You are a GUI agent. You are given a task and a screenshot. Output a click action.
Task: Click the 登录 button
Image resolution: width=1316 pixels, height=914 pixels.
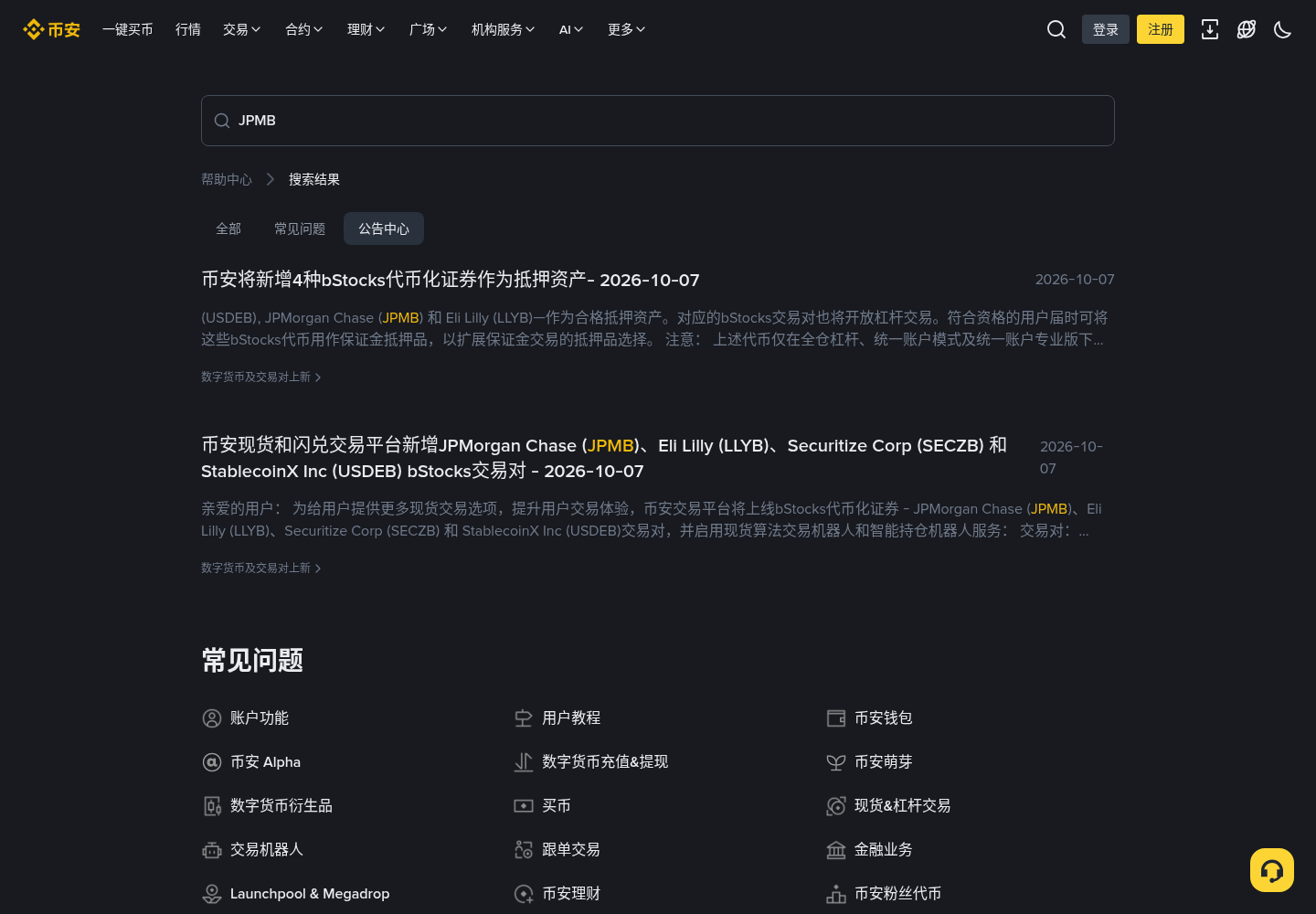point(1106,29)
